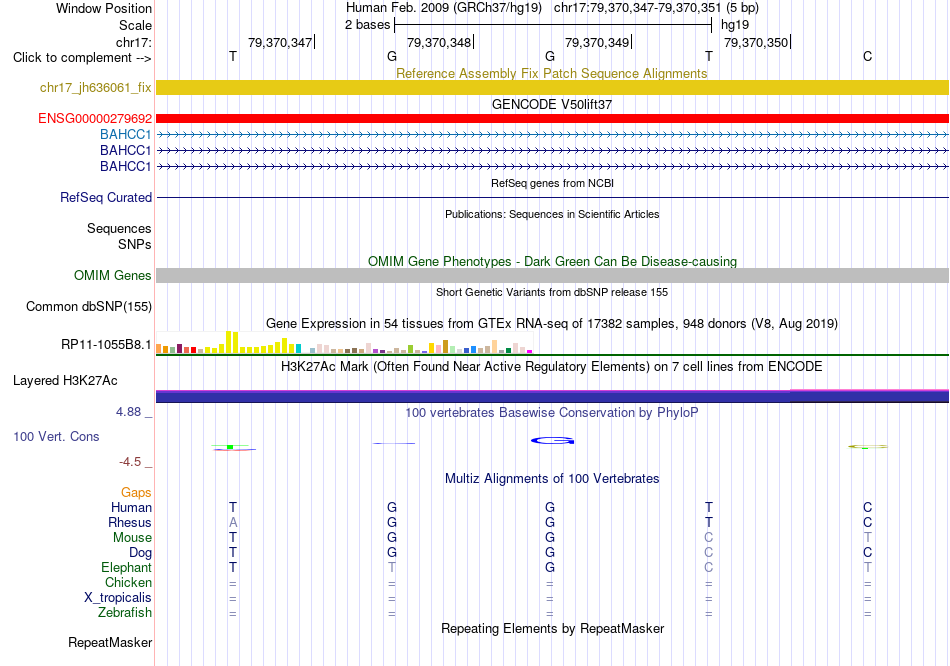Click Publications: Sequences in Scientific Articles title
This screenshot has height=666, width=950.
click(x=552, y=214)
